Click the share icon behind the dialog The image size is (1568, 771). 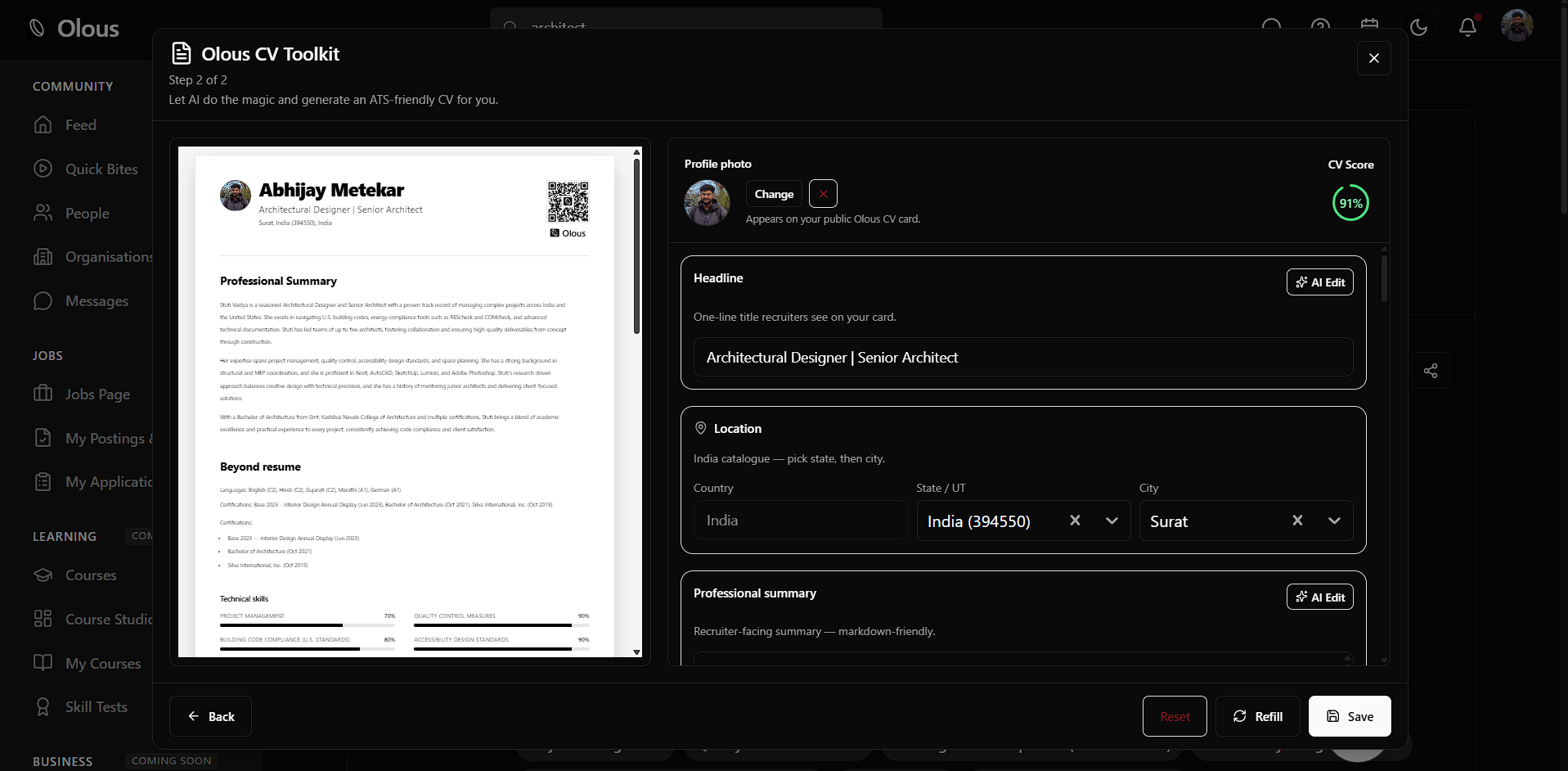[1431, 371]
